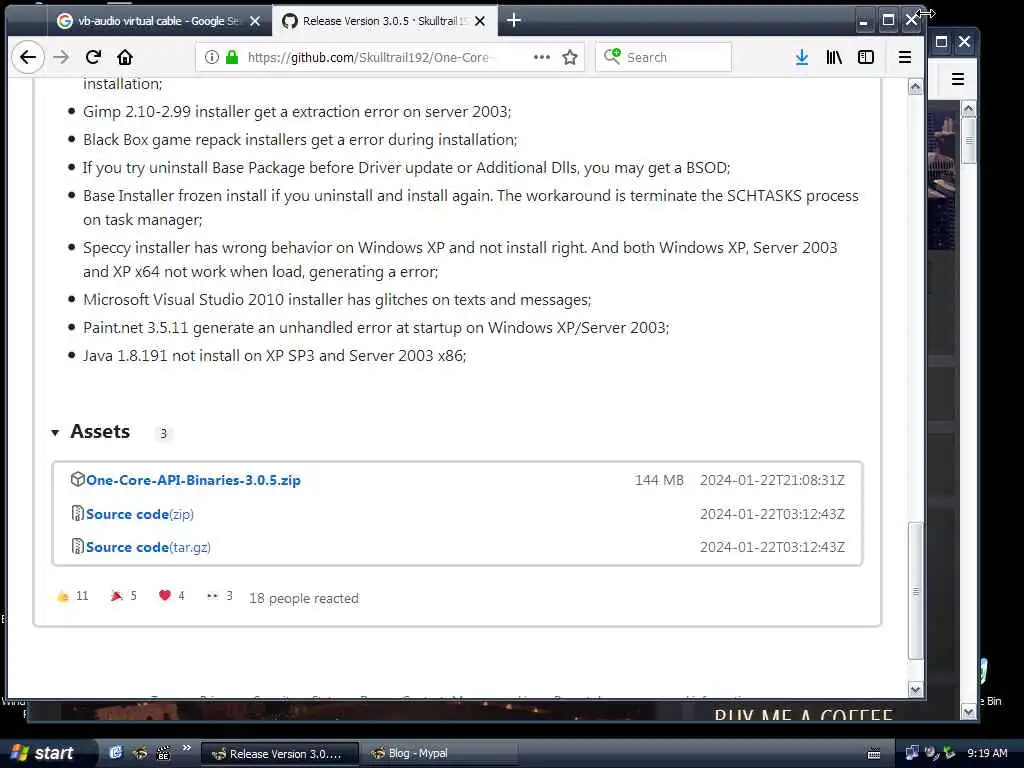Download Source code (zip)
The height and width of the screenshot is (768, 1024).
pos(140,514)
